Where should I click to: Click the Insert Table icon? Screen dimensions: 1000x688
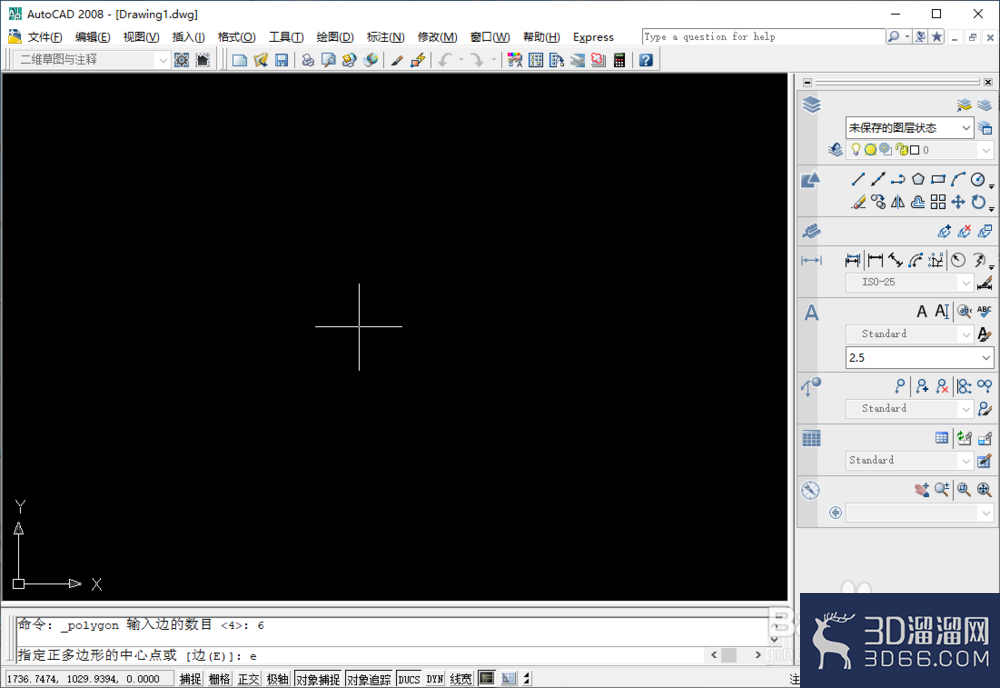(x=942, y=438)
